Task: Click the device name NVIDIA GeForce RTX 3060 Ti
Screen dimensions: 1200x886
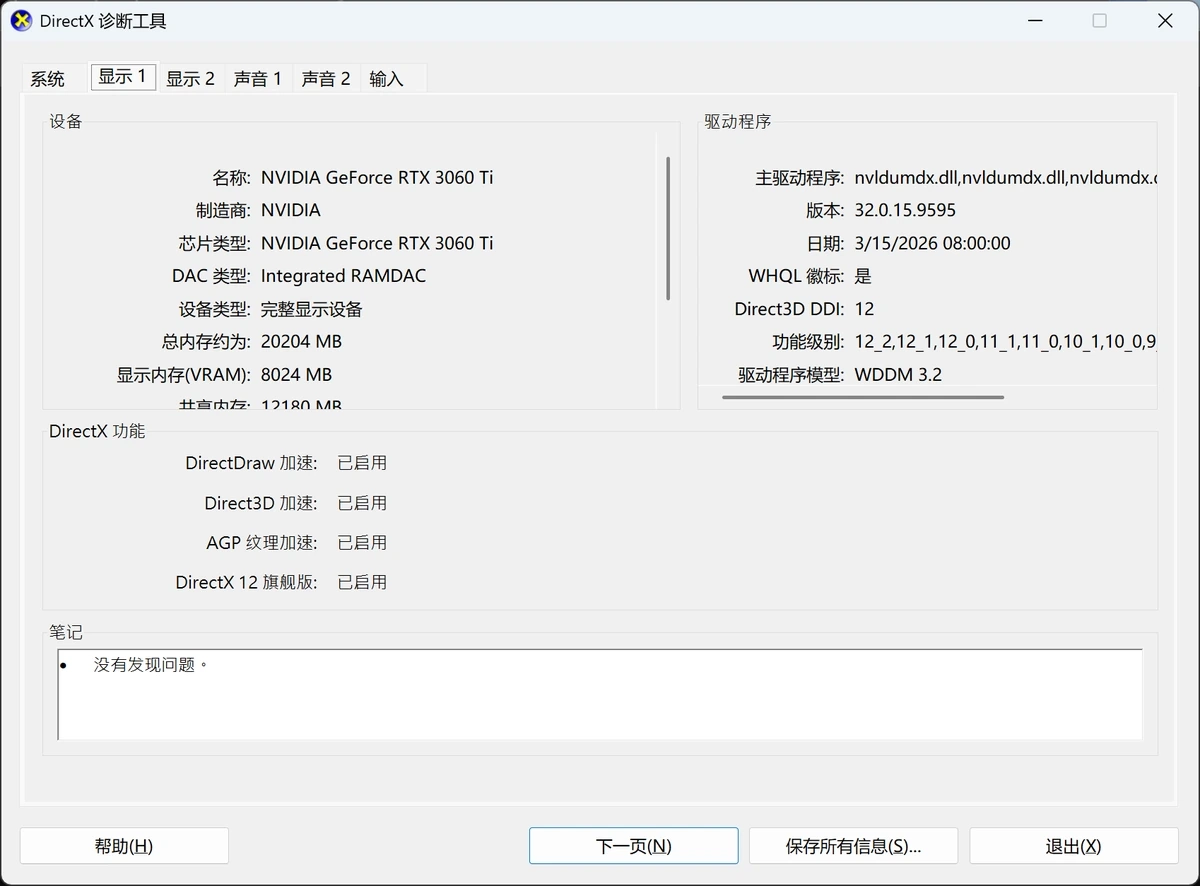Action: (377, 178)
